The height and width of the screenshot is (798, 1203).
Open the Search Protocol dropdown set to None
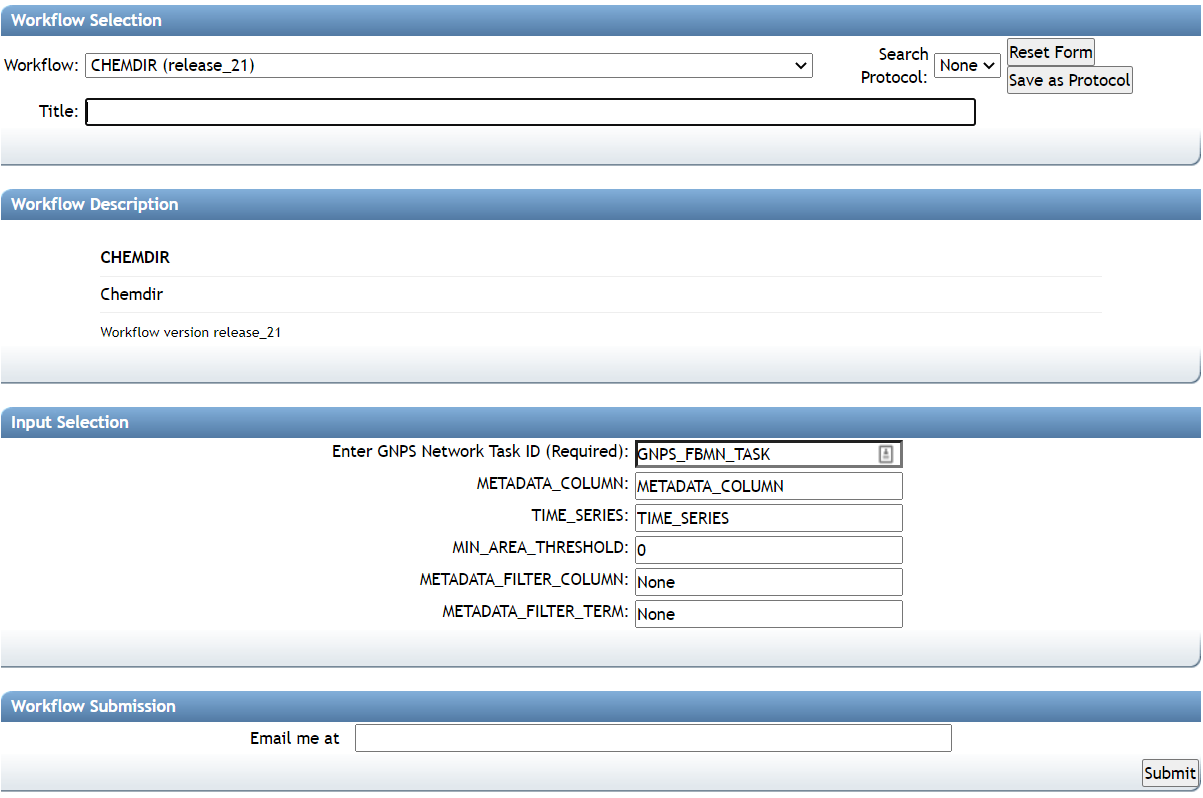(x=967, y=65)
